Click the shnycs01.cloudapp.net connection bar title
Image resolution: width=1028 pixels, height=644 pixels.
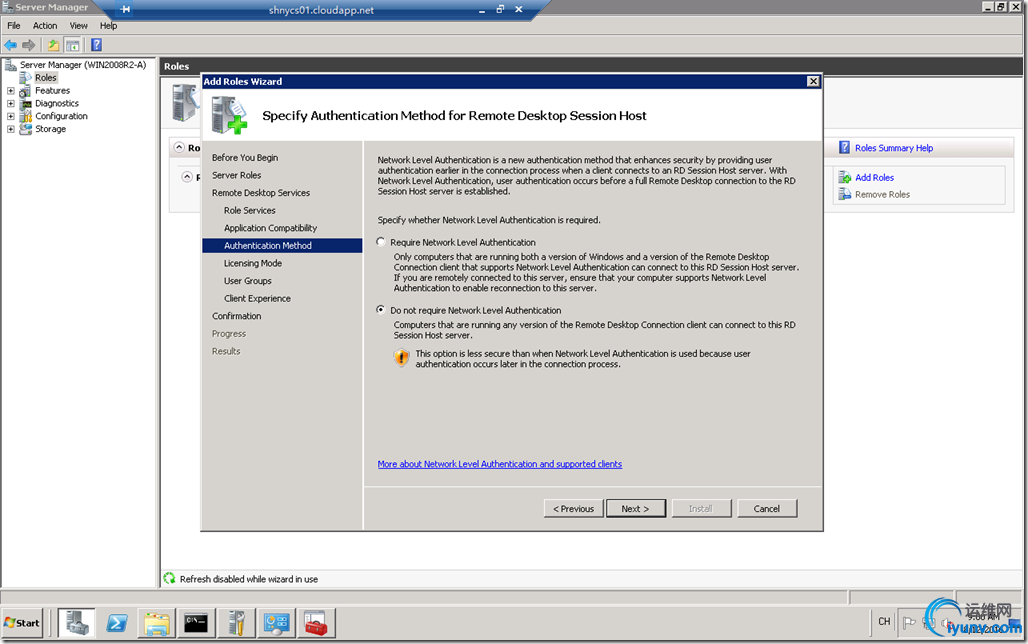pos(321,10)
